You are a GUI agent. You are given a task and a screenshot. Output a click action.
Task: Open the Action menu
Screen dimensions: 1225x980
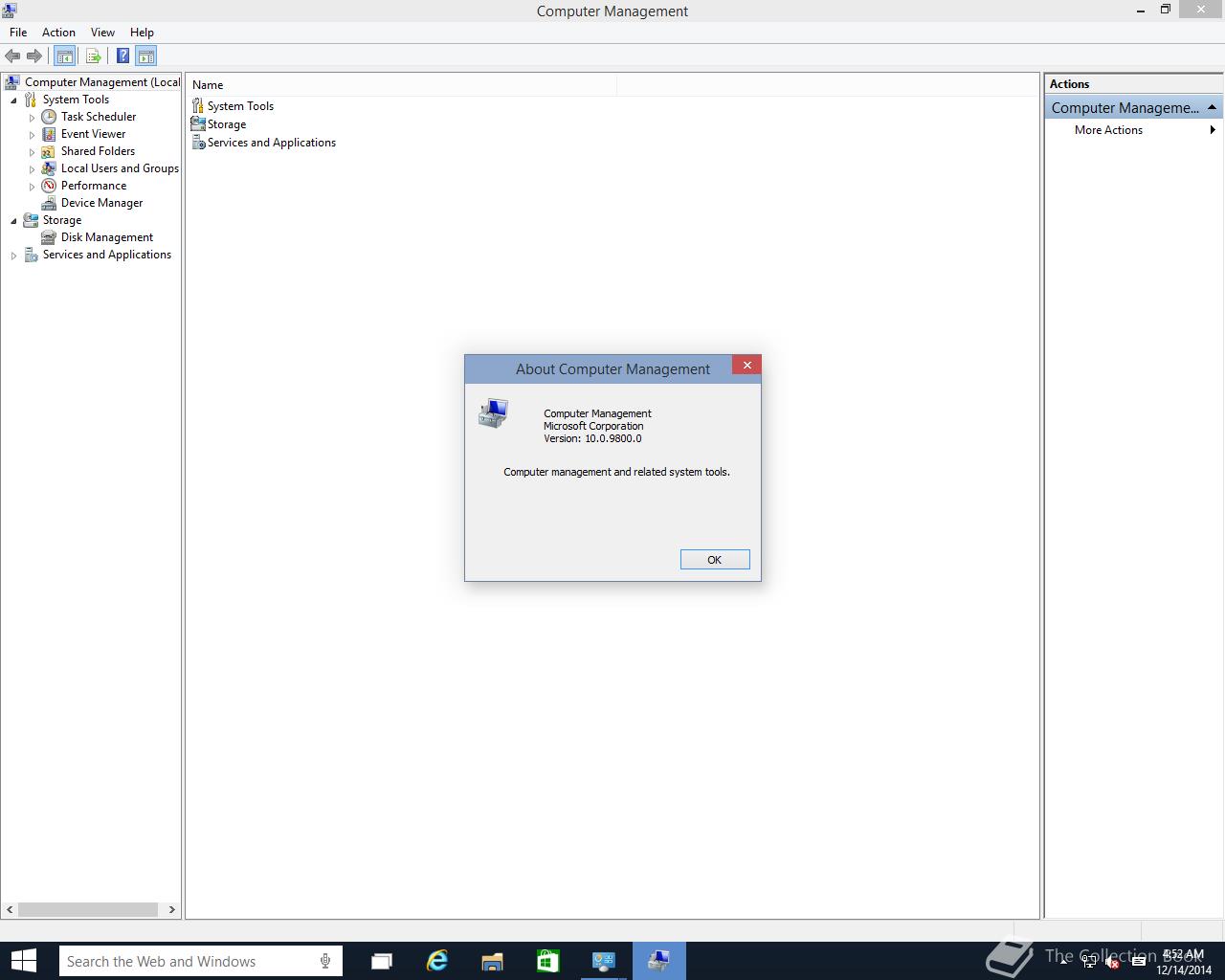tap(58, 32)
